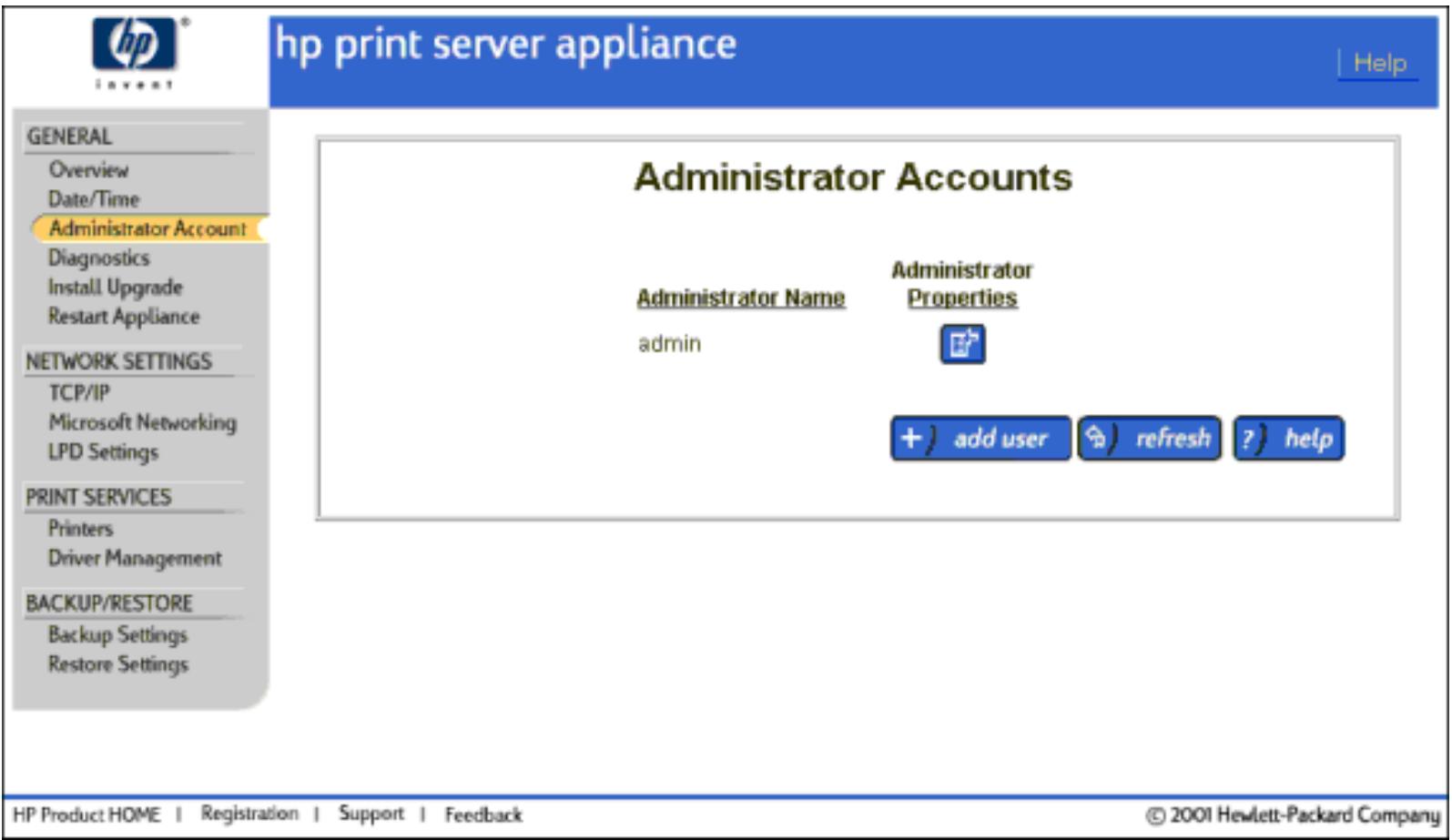
Task: Click the NETWORK SETTINGS section heading
Action: tap(118, 361)
